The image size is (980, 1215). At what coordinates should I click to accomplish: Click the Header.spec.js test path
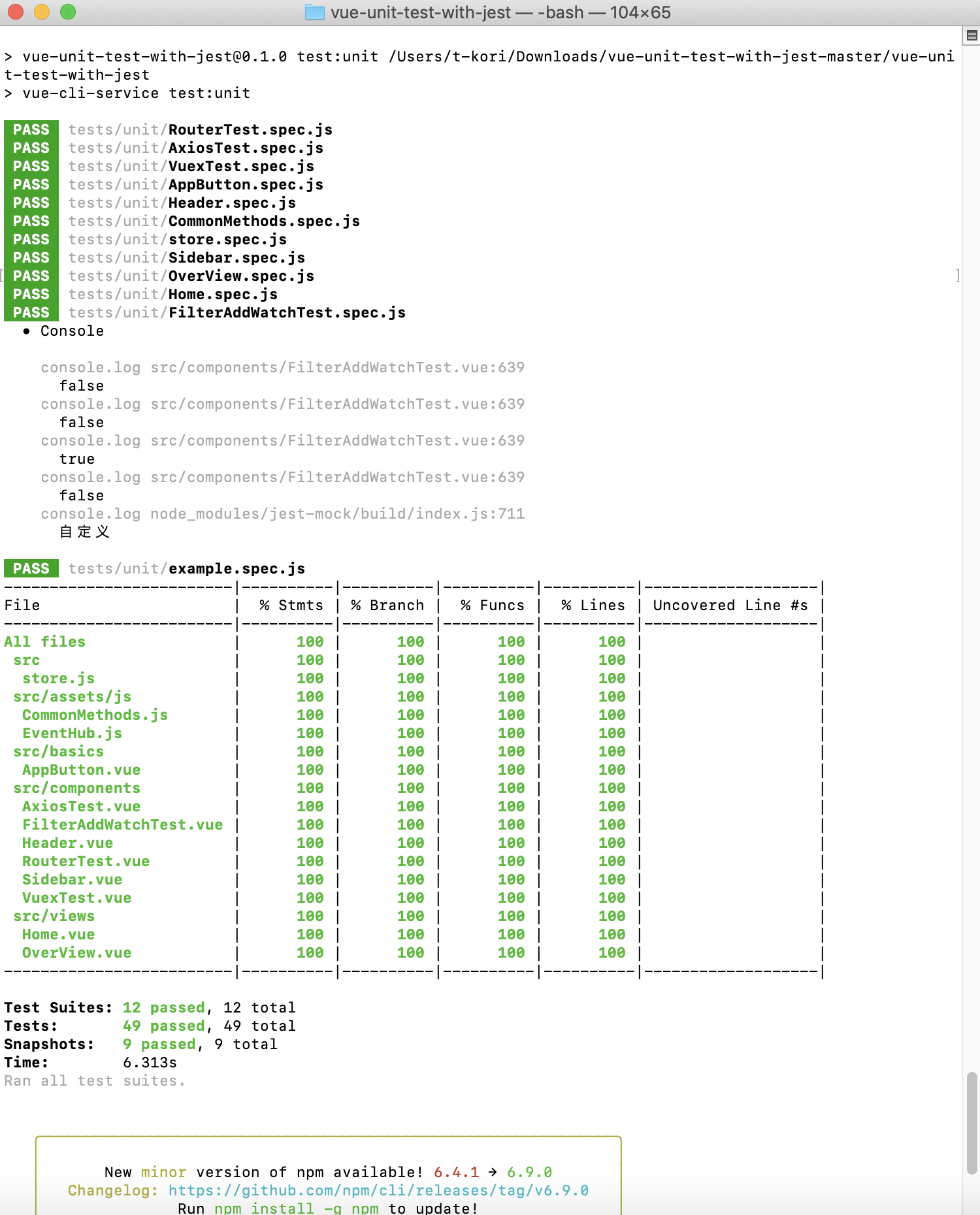182,202
